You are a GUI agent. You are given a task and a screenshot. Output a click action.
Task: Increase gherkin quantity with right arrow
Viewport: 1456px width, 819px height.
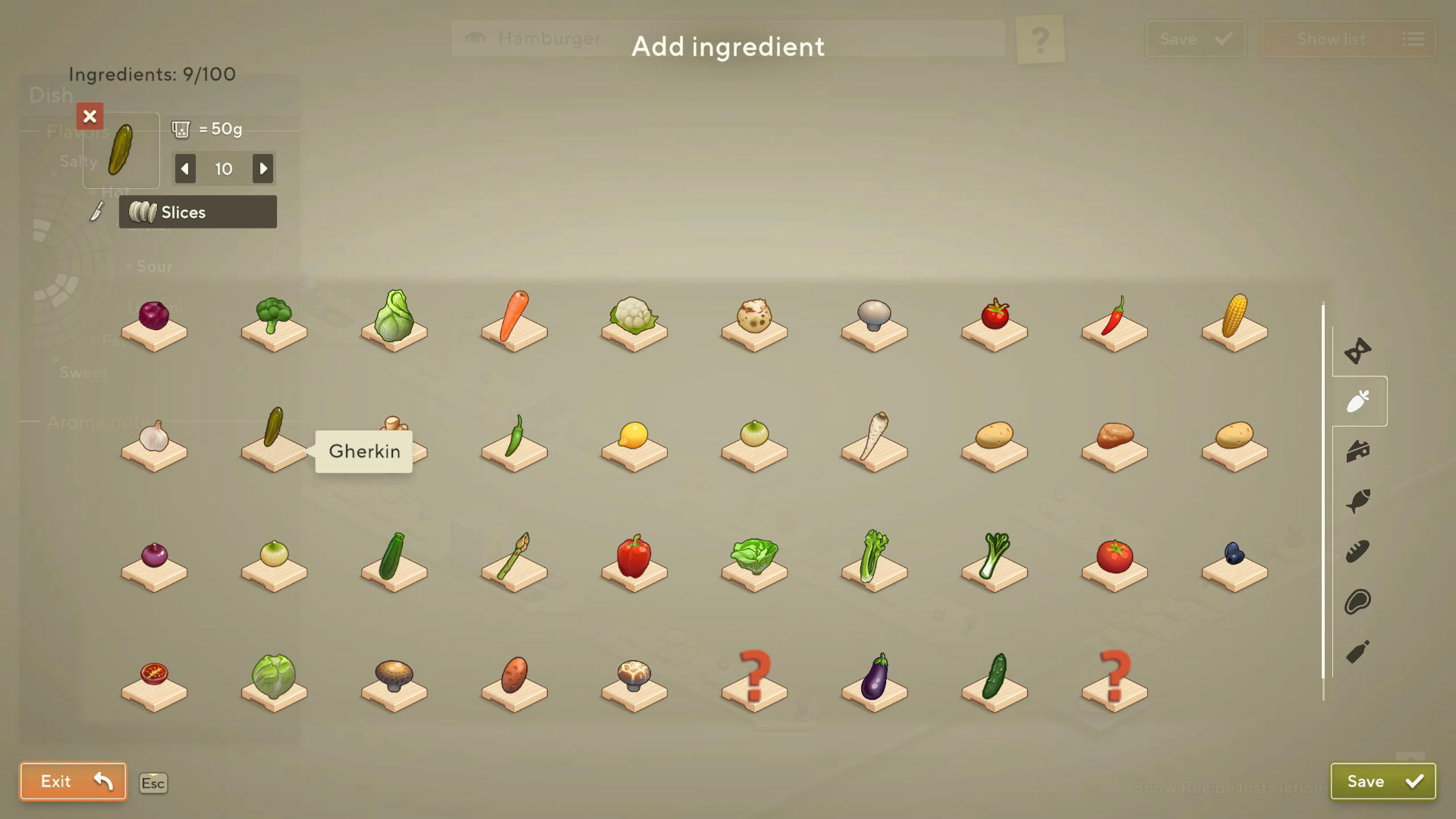(263, 169)
